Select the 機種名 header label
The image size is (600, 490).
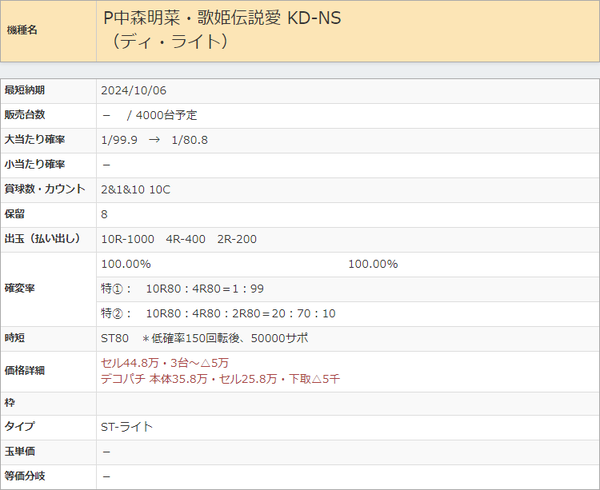coord(22,30)
